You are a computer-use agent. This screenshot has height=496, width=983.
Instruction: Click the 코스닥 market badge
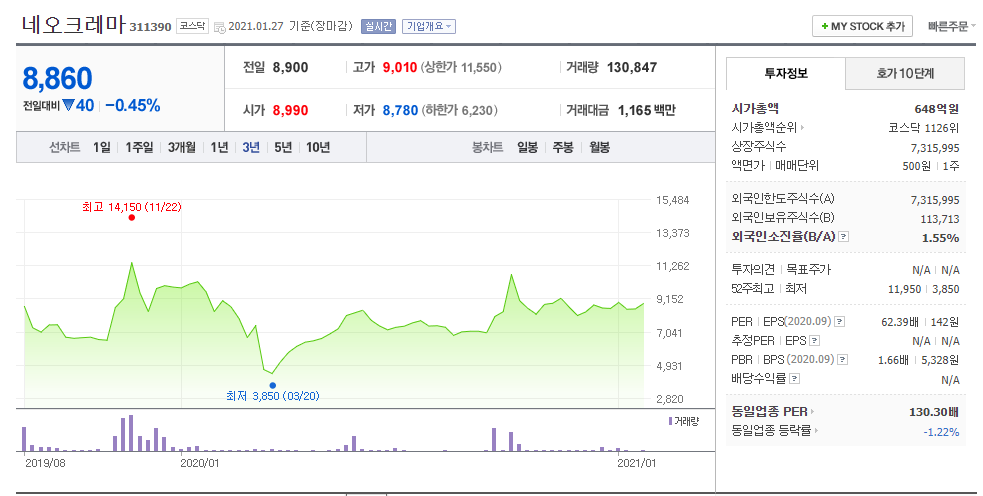coord(192,26)
